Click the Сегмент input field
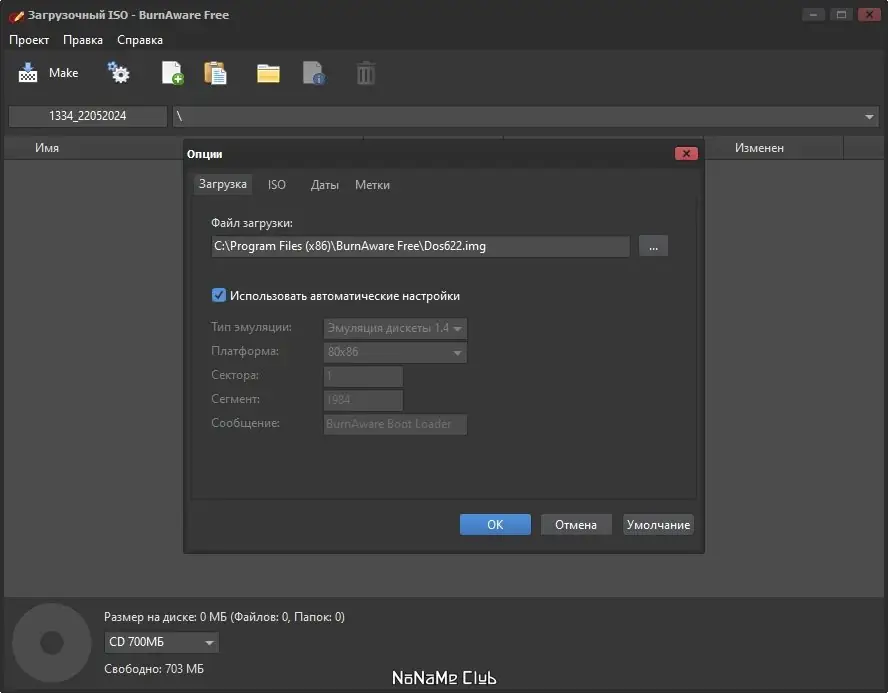Screen dimensions: 888x693 [363, 400]
